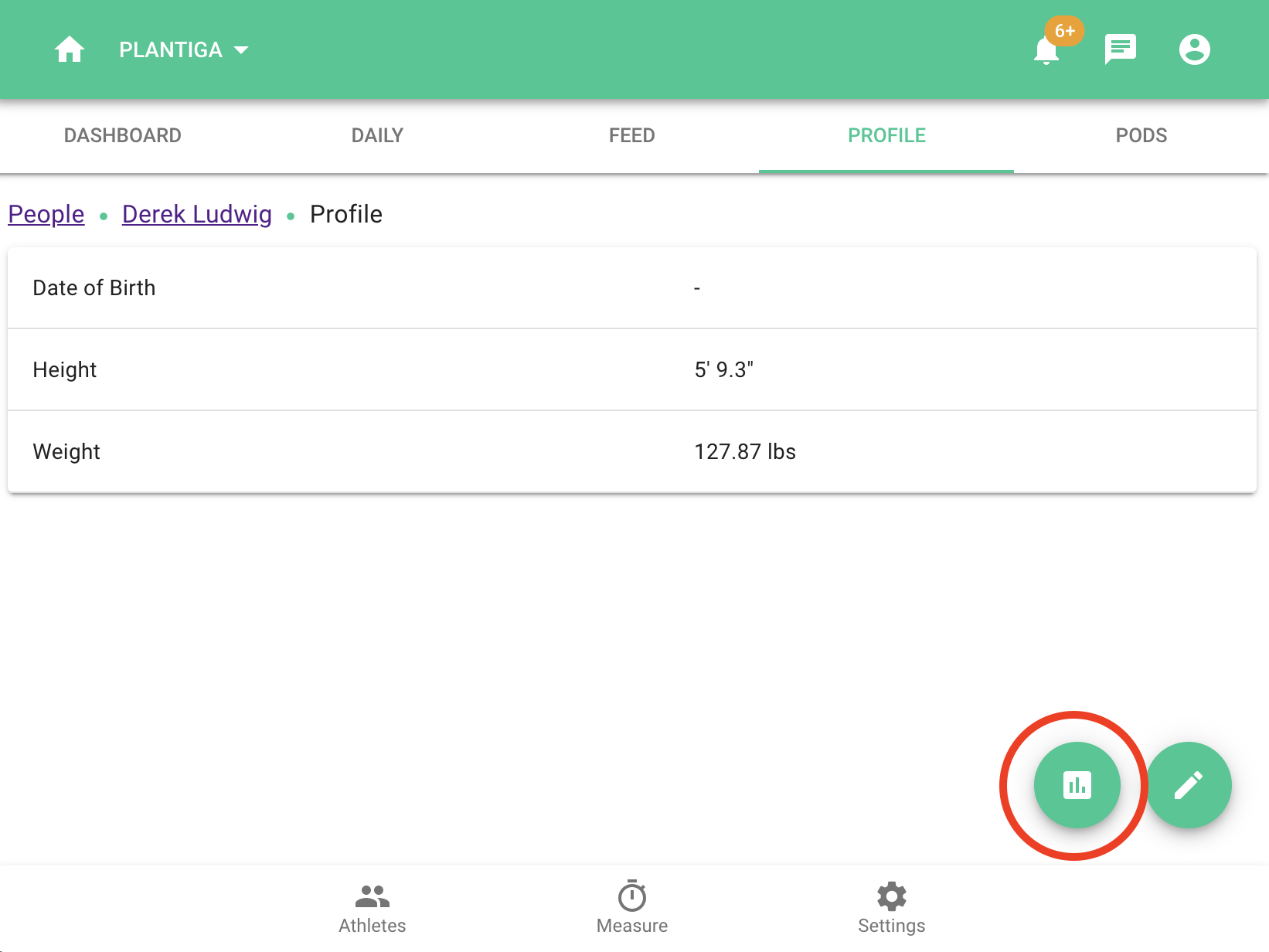Select the PROFILE tab

(886, 135)
